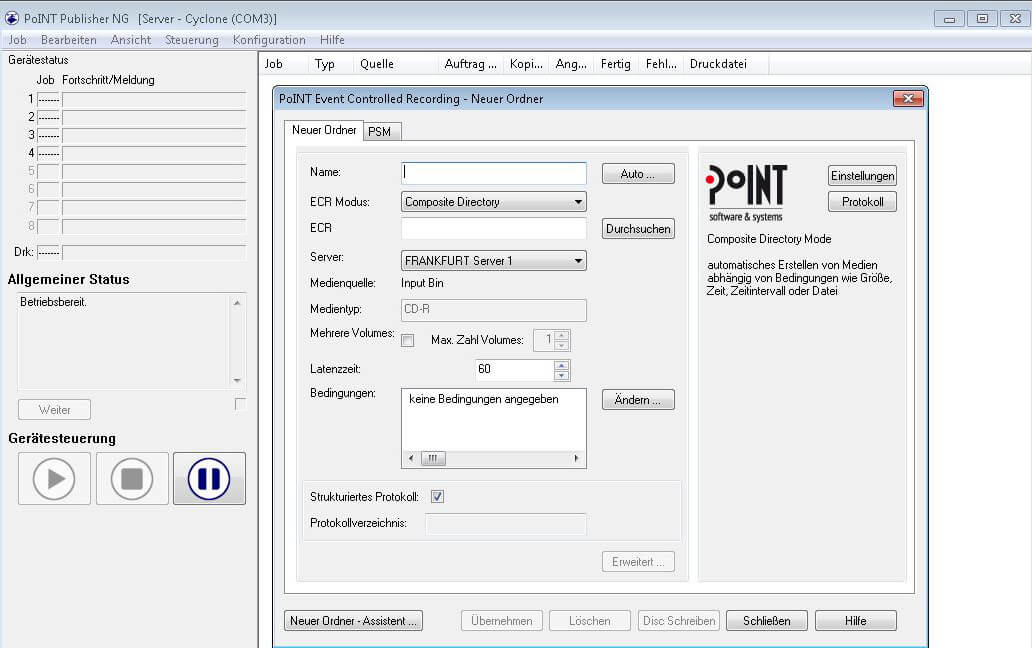Viewport: 1032px width, 648px height.
Task: Decrease Max. Zahl Volumes spinner
Action: [x=561, y=345]
